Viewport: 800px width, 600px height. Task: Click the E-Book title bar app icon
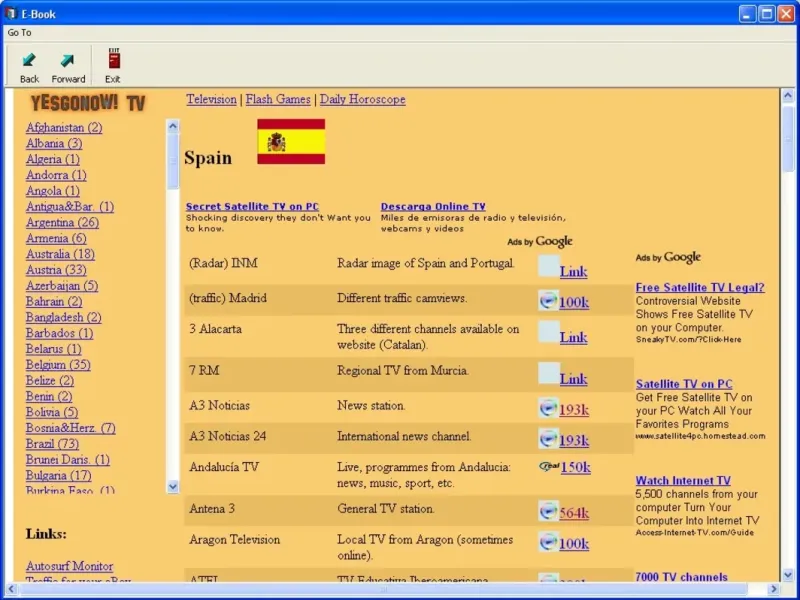coord(11,13)
